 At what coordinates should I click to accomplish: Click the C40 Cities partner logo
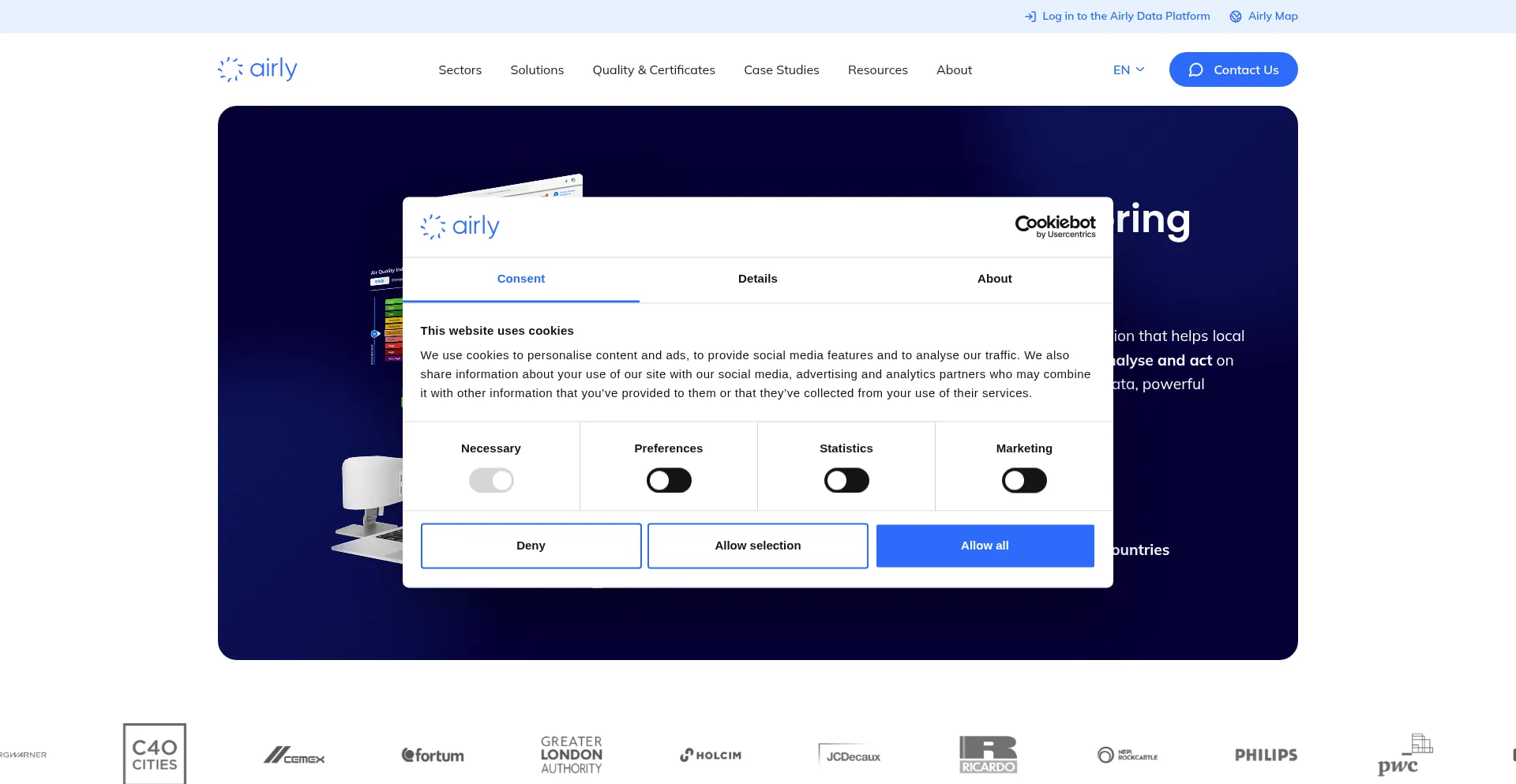155,754
